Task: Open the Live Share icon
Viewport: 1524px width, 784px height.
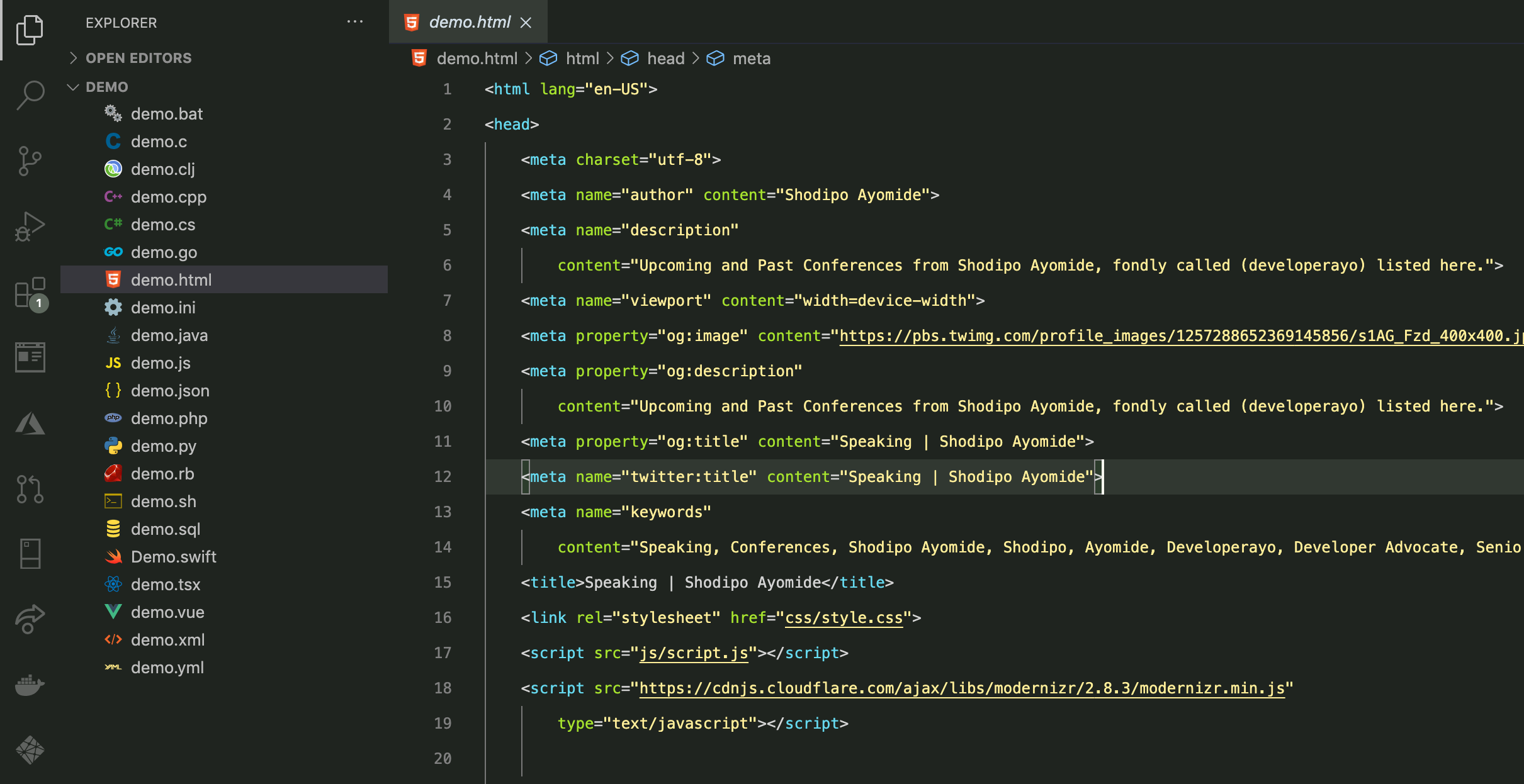Action: 29,619
